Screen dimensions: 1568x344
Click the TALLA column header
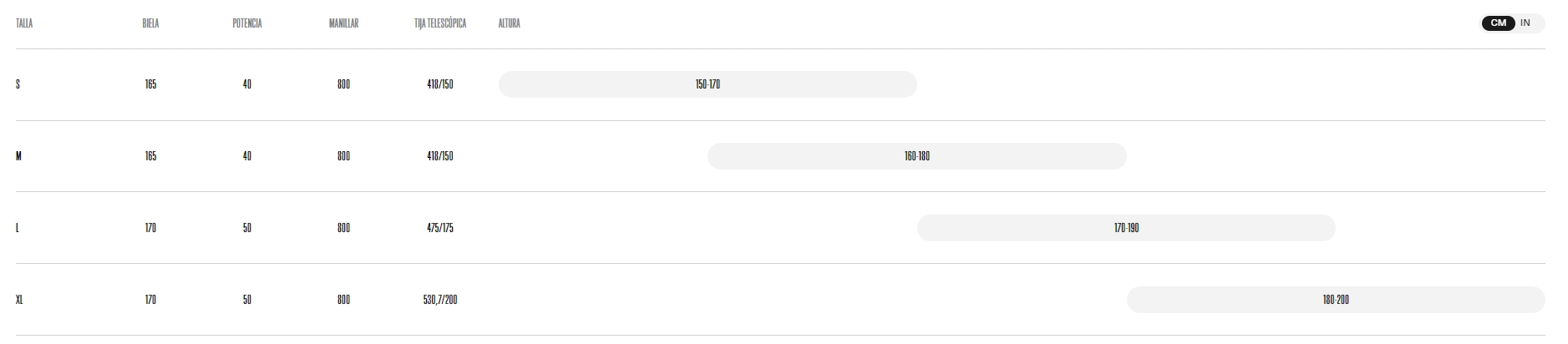coord(24,23)
